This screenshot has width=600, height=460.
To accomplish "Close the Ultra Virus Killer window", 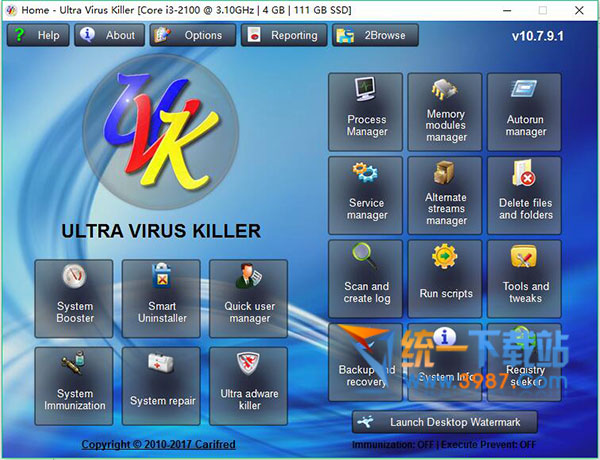I will tap(579, 10).
